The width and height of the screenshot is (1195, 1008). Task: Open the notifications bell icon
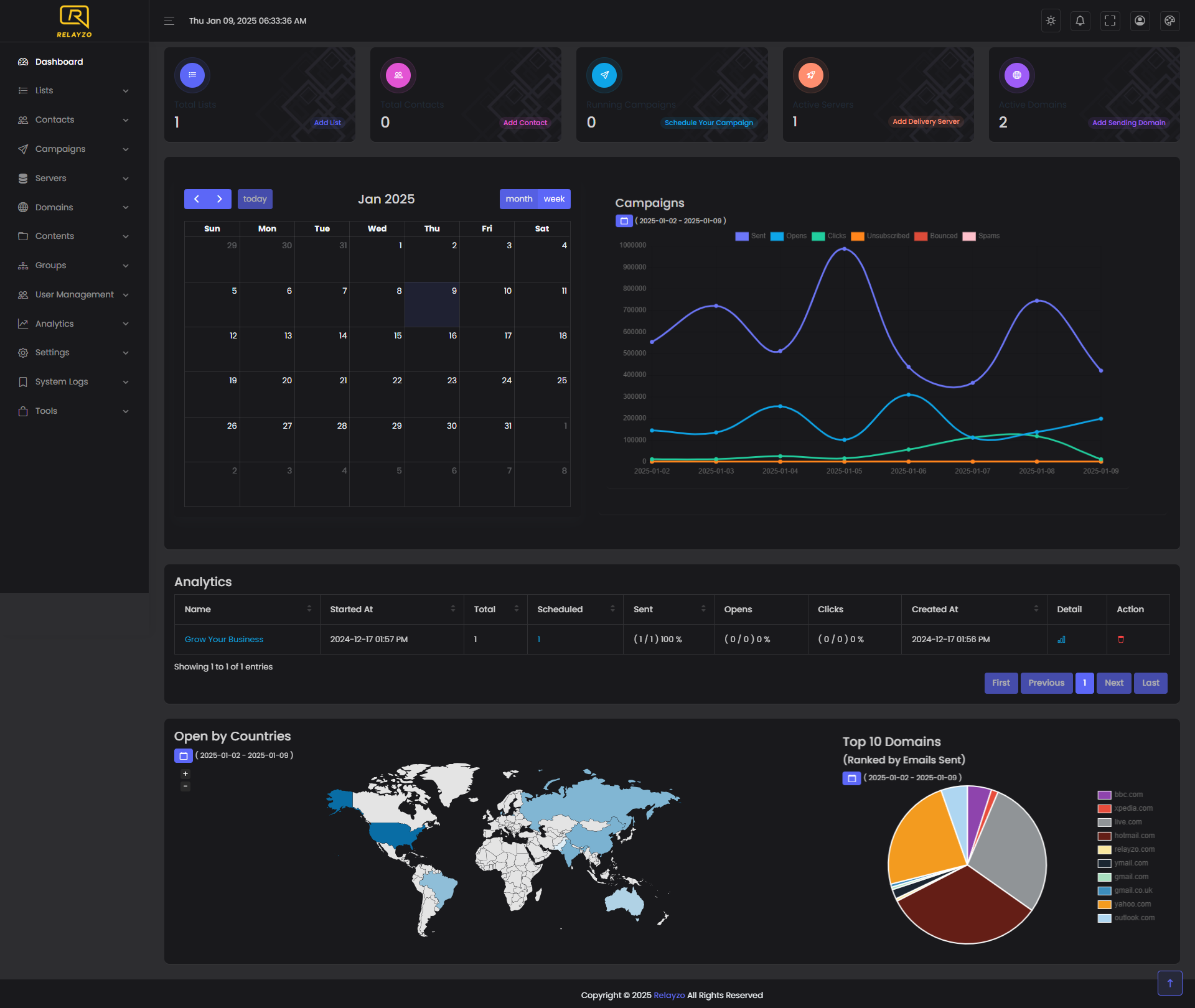click(1080, 21)
